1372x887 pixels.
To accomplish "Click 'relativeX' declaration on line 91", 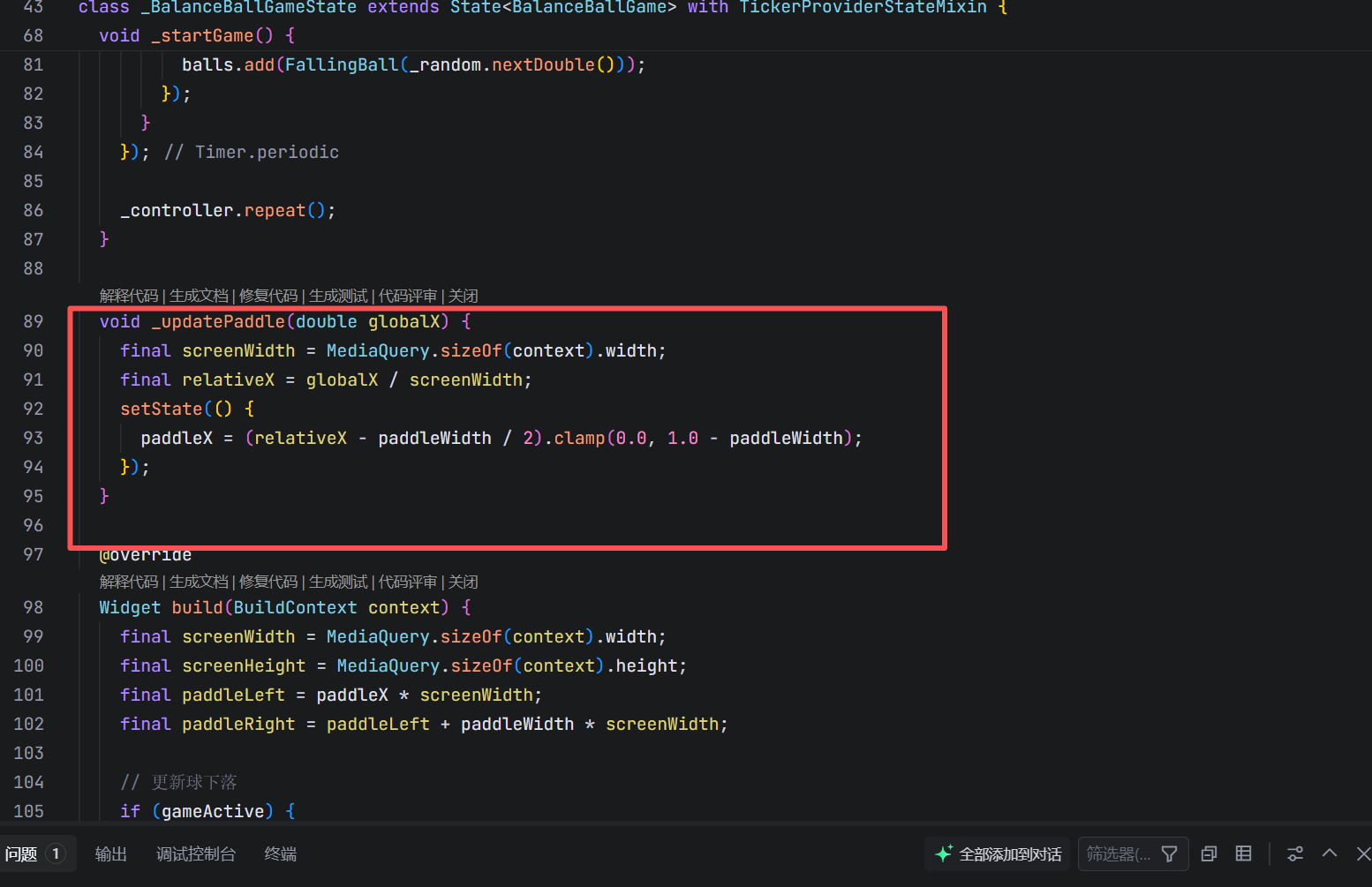I will tap(229, 380).
